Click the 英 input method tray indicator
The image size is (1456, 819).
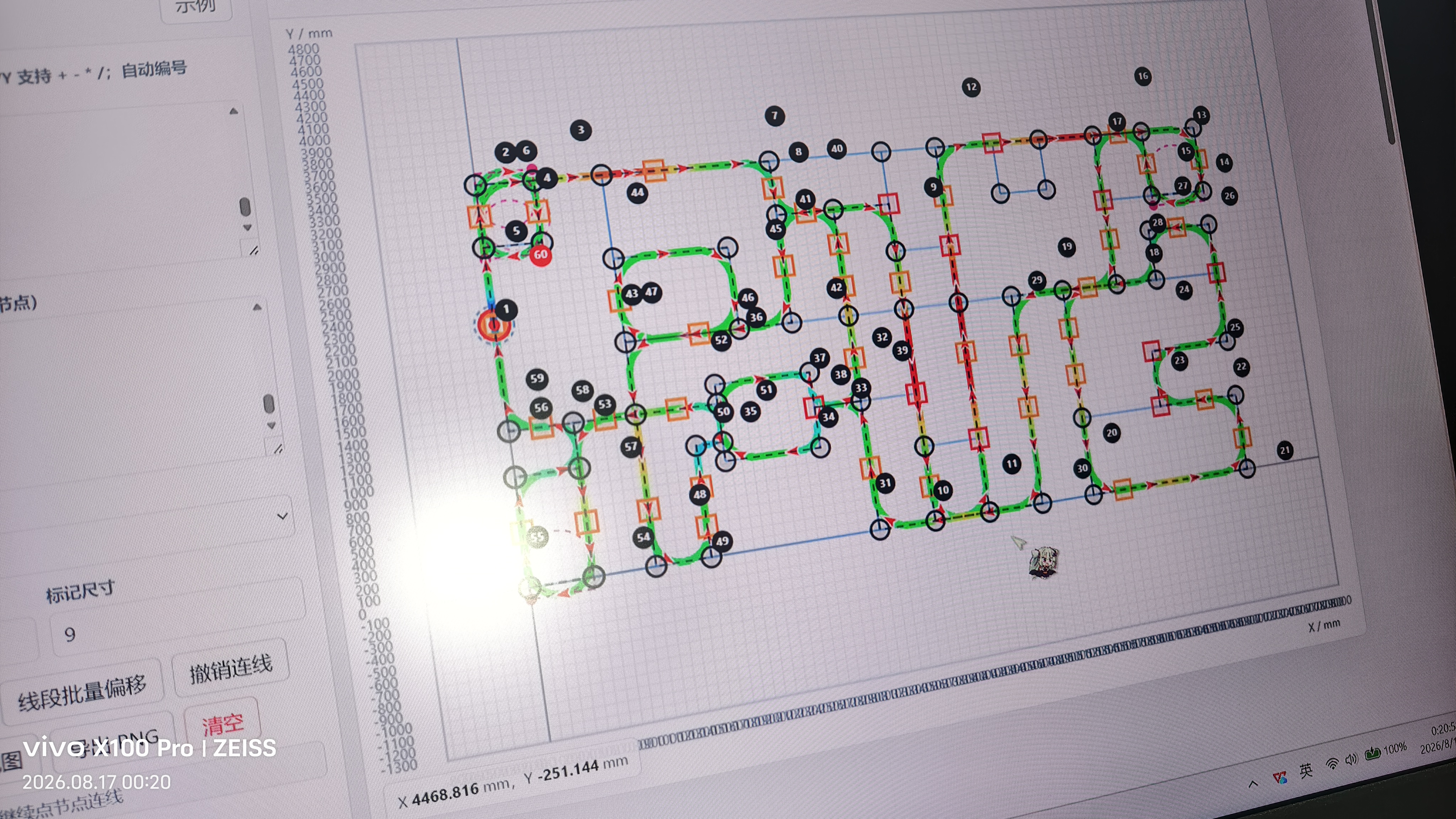1306,771
